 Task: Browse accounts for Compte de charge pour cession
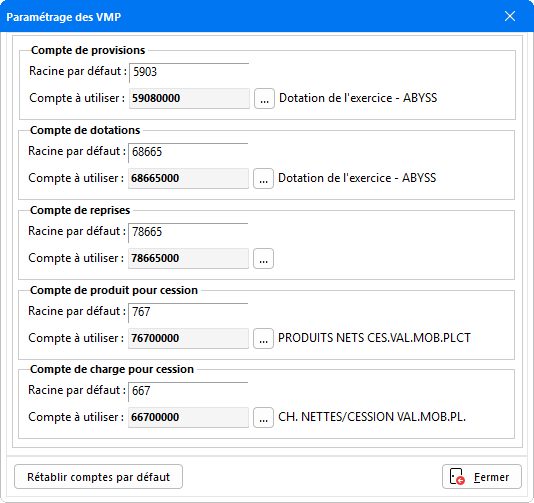coord(263,418)
